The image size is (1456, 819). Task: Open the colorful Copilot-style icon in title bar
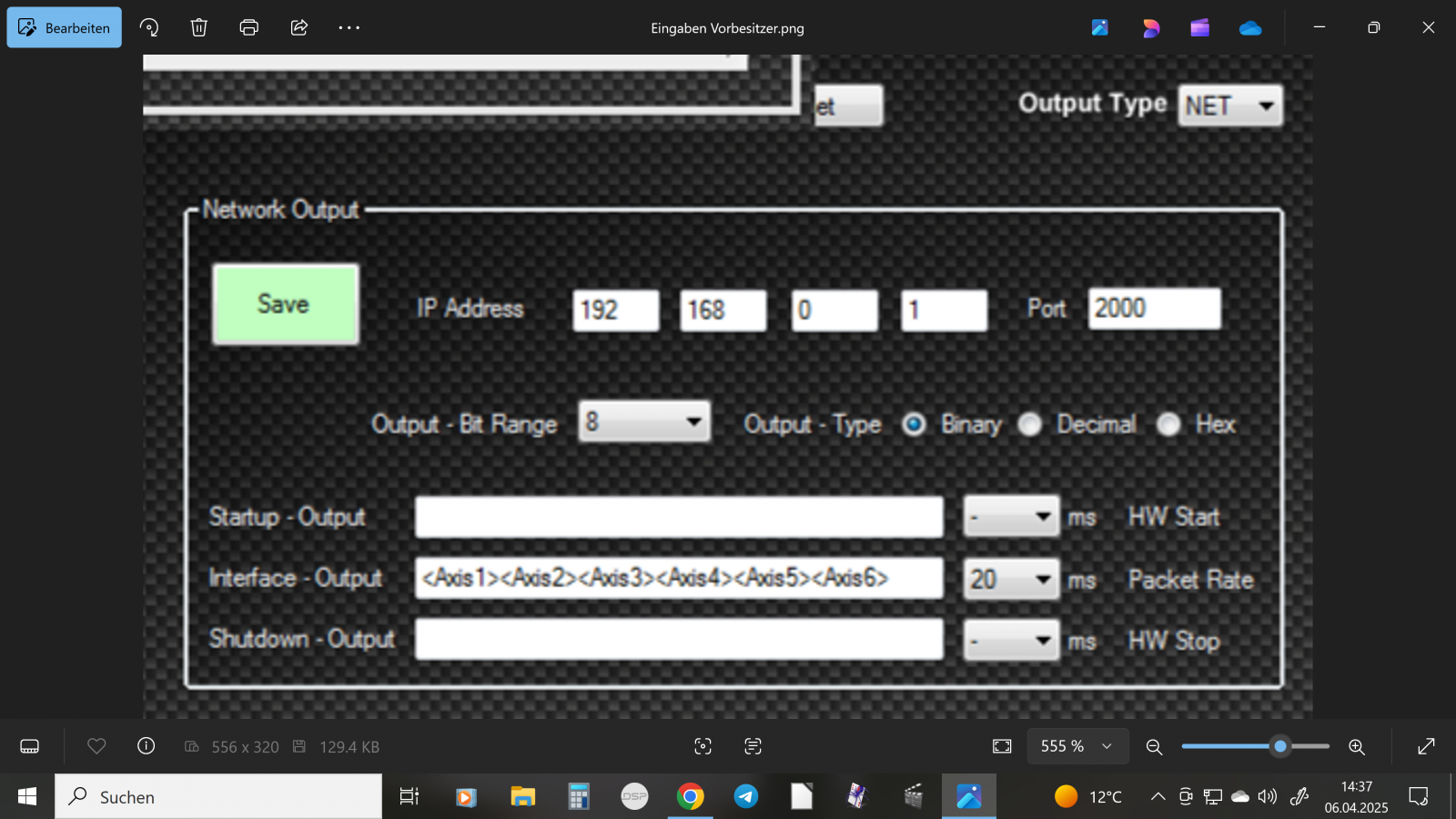[x=1151, y=28]
